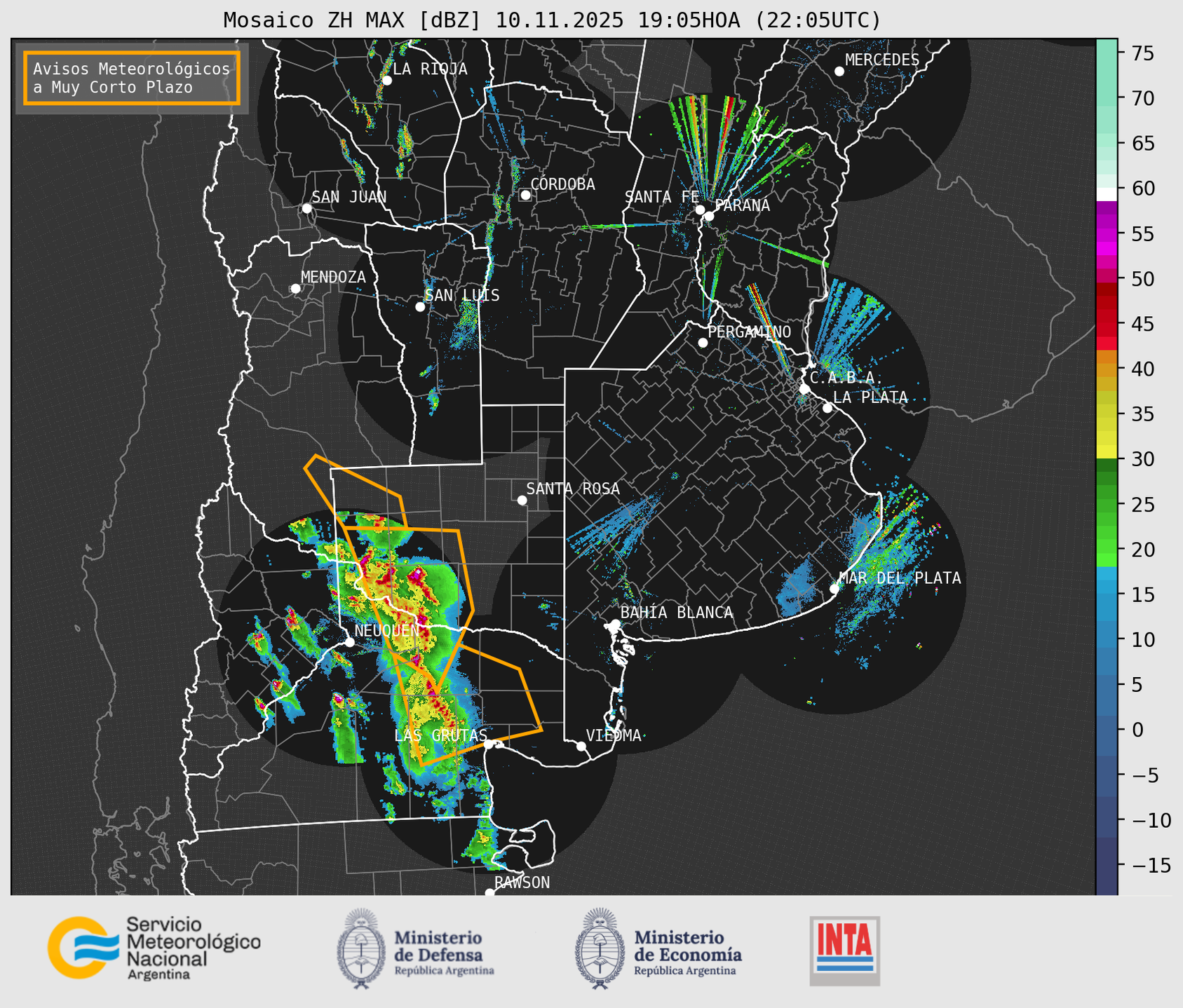Click the SAN LUIS city label
Image resolution: width=1183 pixels, height=1008 pixels.
462,296
